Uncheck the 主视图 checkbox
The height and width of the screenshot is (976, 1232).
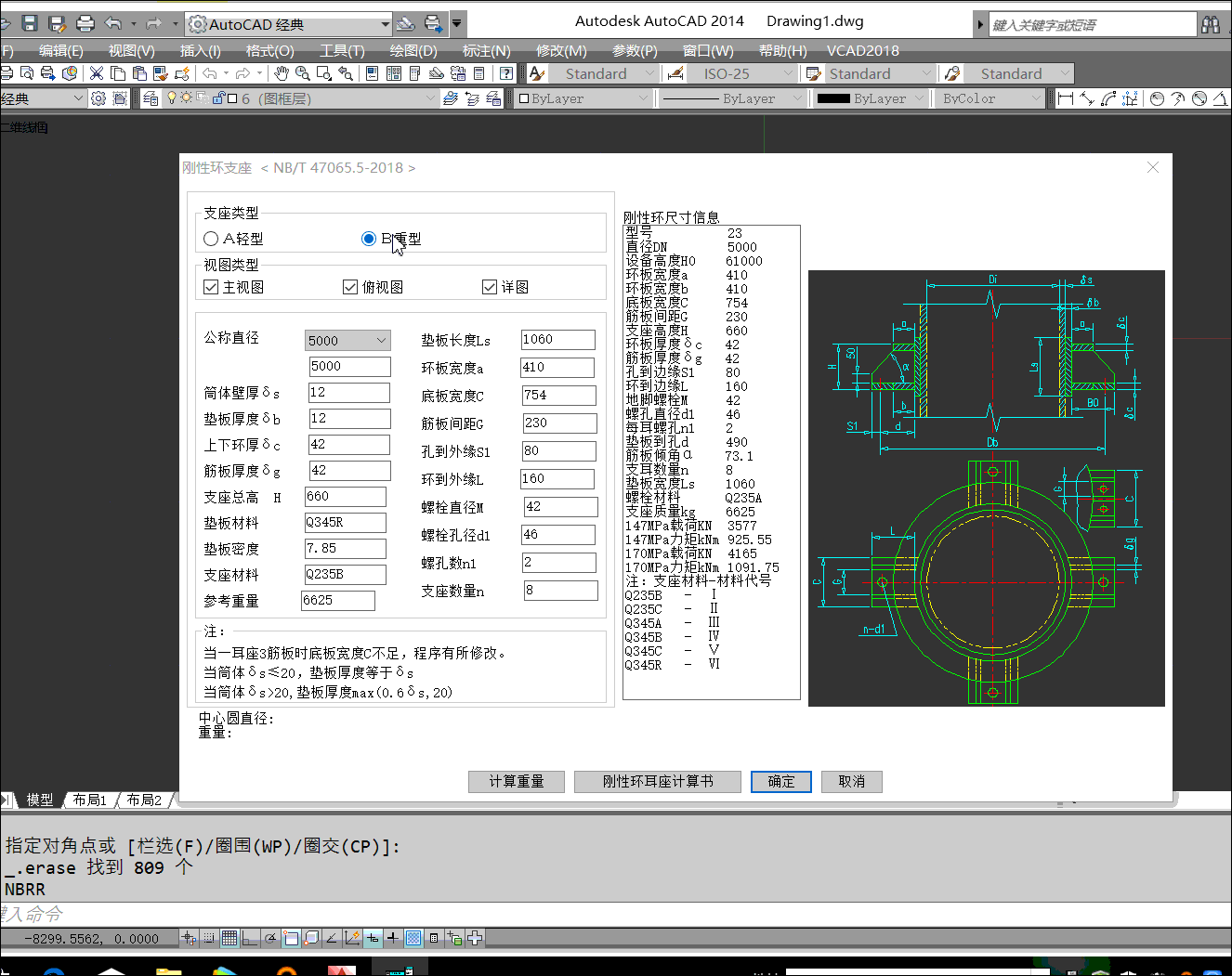click(x=211, y=287)
